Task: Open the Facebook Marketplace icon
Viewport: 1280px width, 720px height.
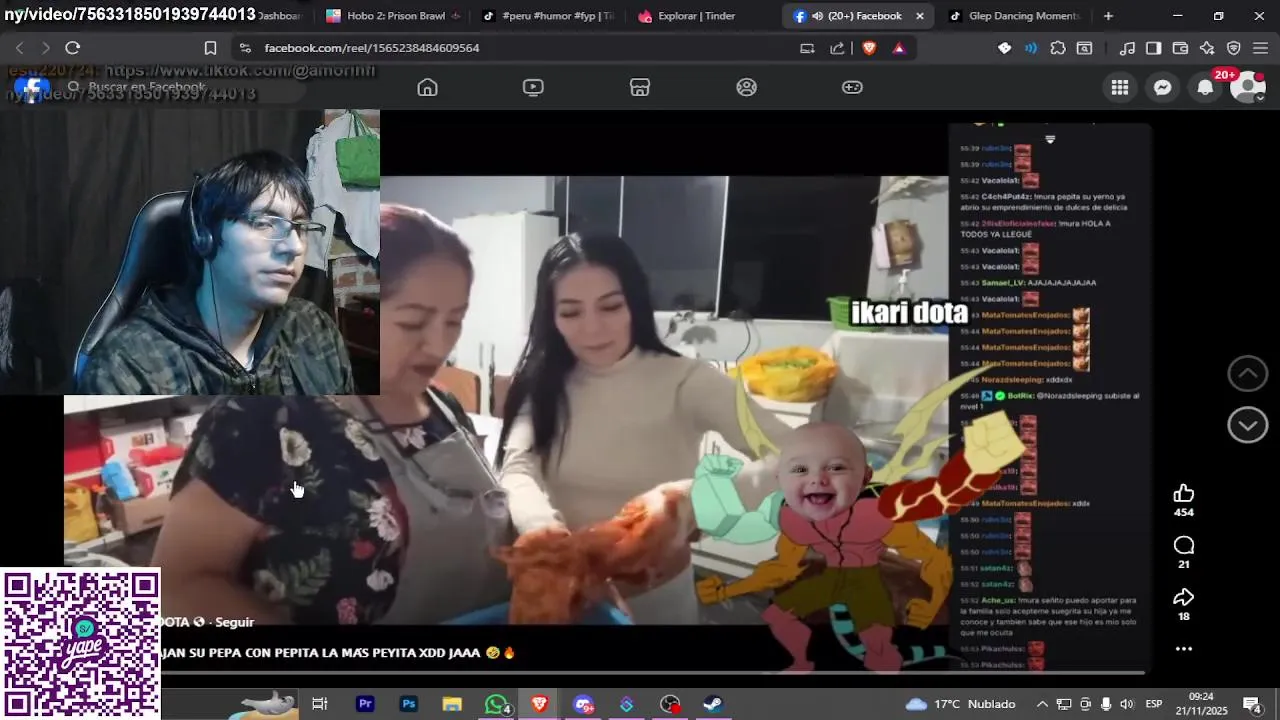Action: click(x=640, y=87)
